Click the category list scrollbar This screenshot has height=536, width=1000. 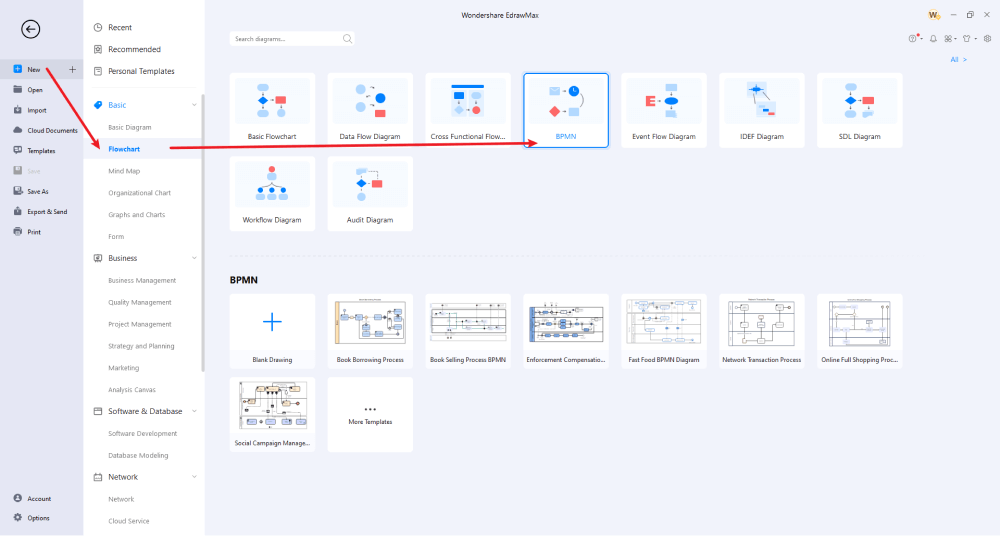click(x=203, y=233)
